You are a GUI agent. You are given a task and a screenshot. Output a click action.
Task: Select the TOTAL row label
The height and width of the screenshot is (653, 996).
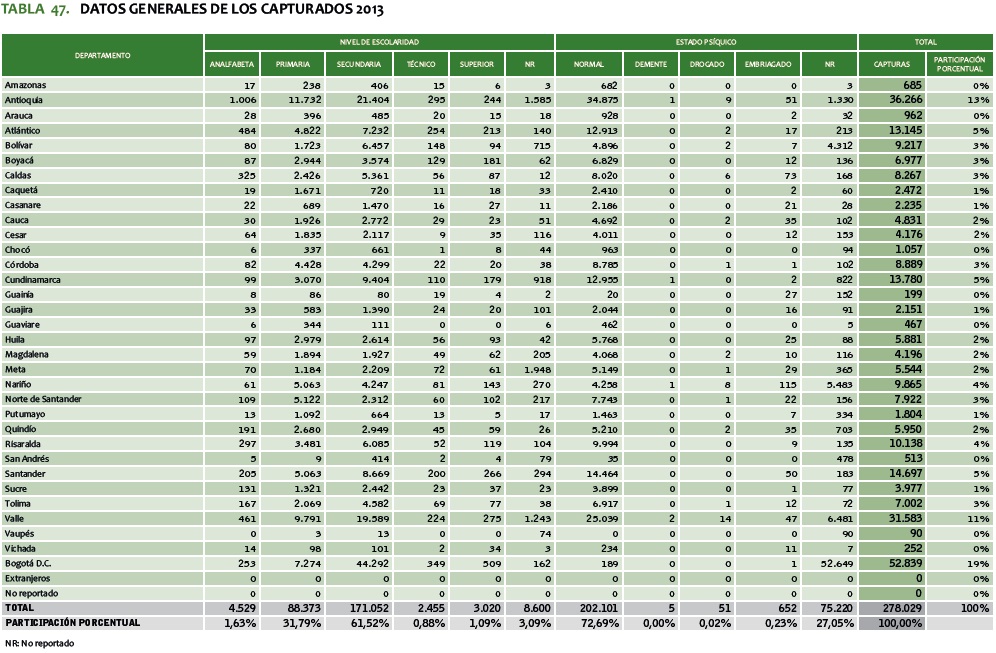pos(19,607)
